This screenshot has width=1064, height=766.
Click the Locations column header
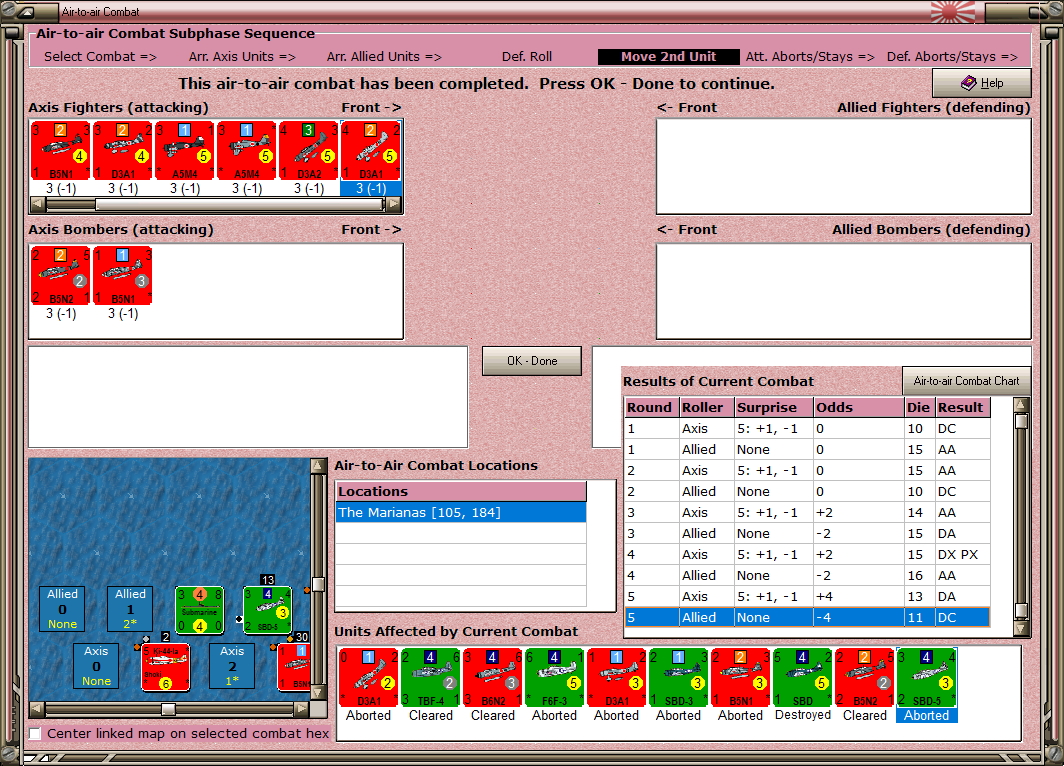461,491
